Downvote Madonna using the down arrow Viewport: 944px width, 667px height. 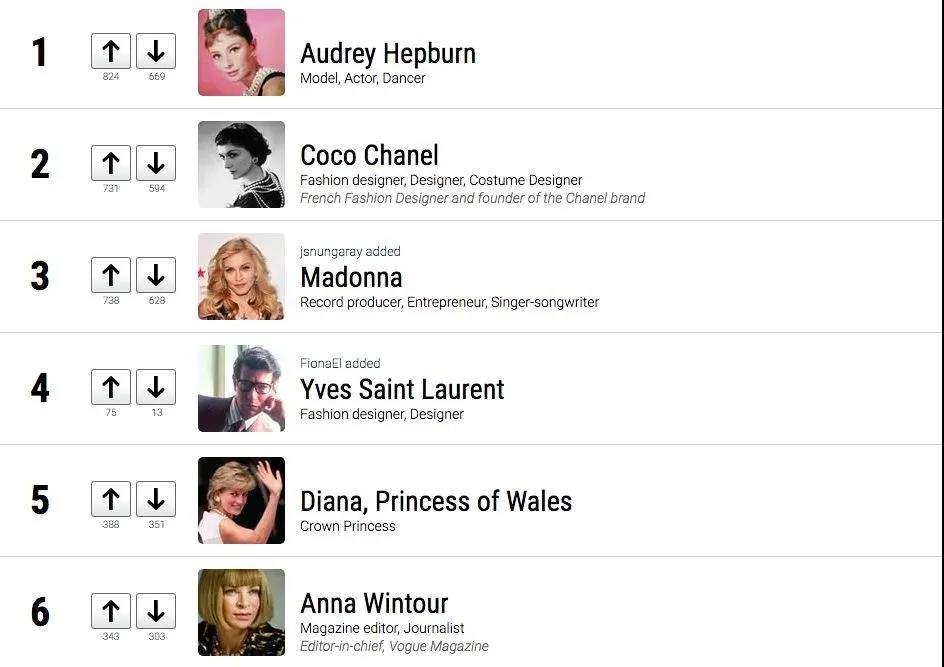coord(156,275)
